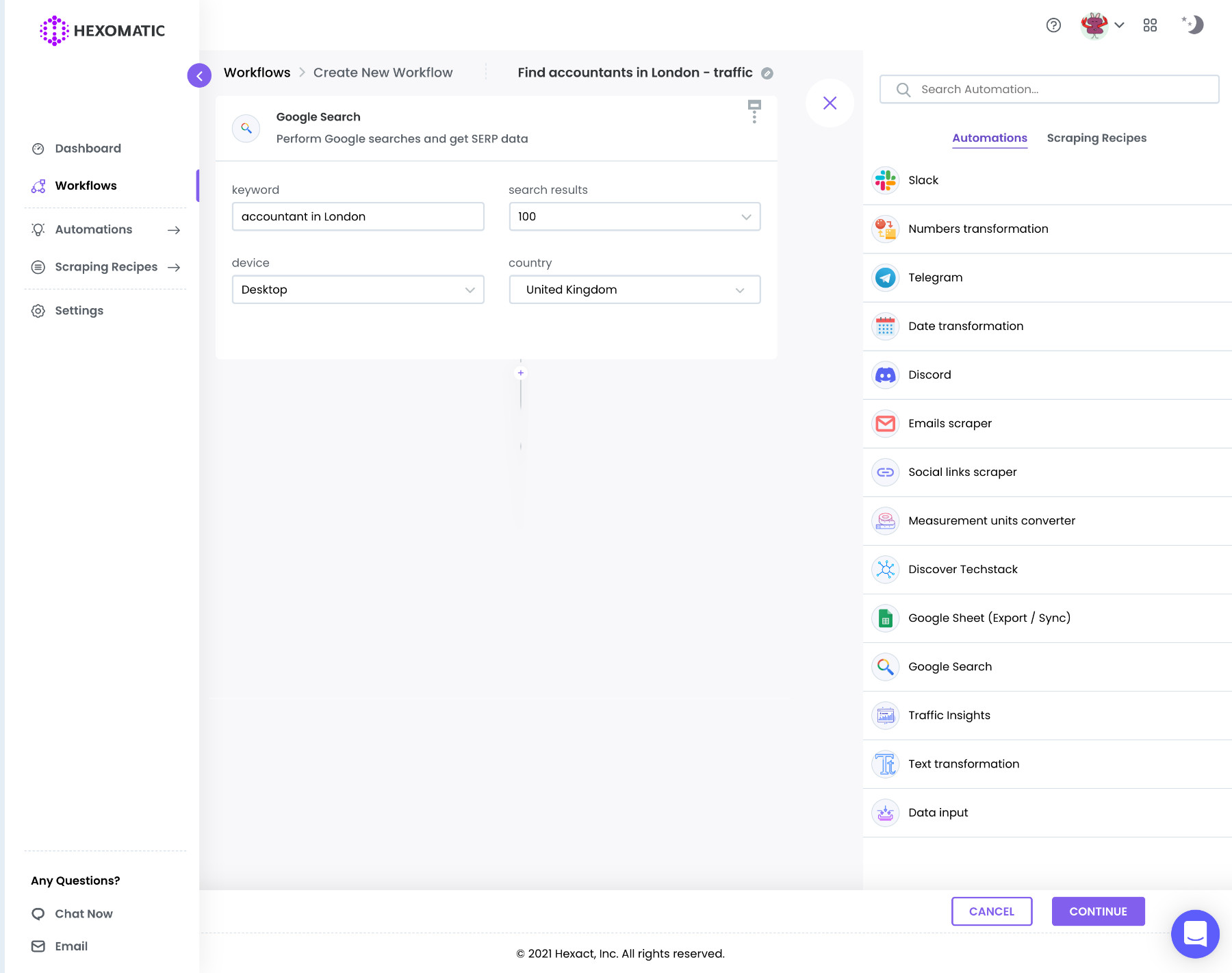Open Settings in sidebar
This screenshot has width=1232, height=973.
click(79, 311)
